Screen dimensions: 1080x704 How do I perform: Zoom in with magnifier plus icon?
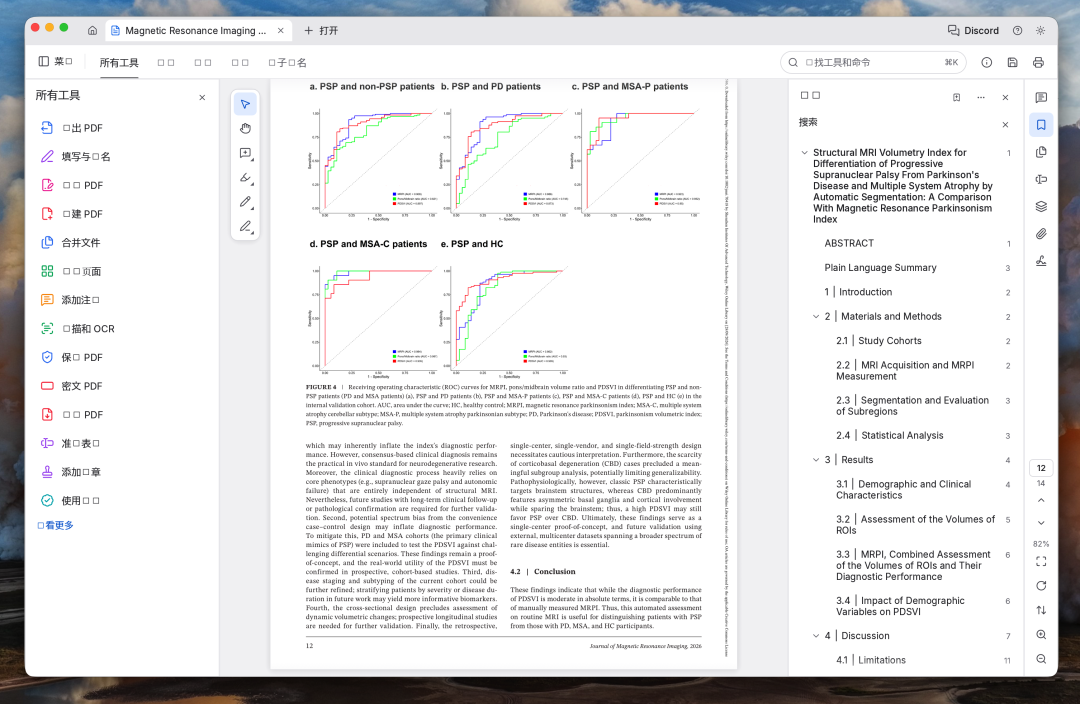click(1041, 634)
